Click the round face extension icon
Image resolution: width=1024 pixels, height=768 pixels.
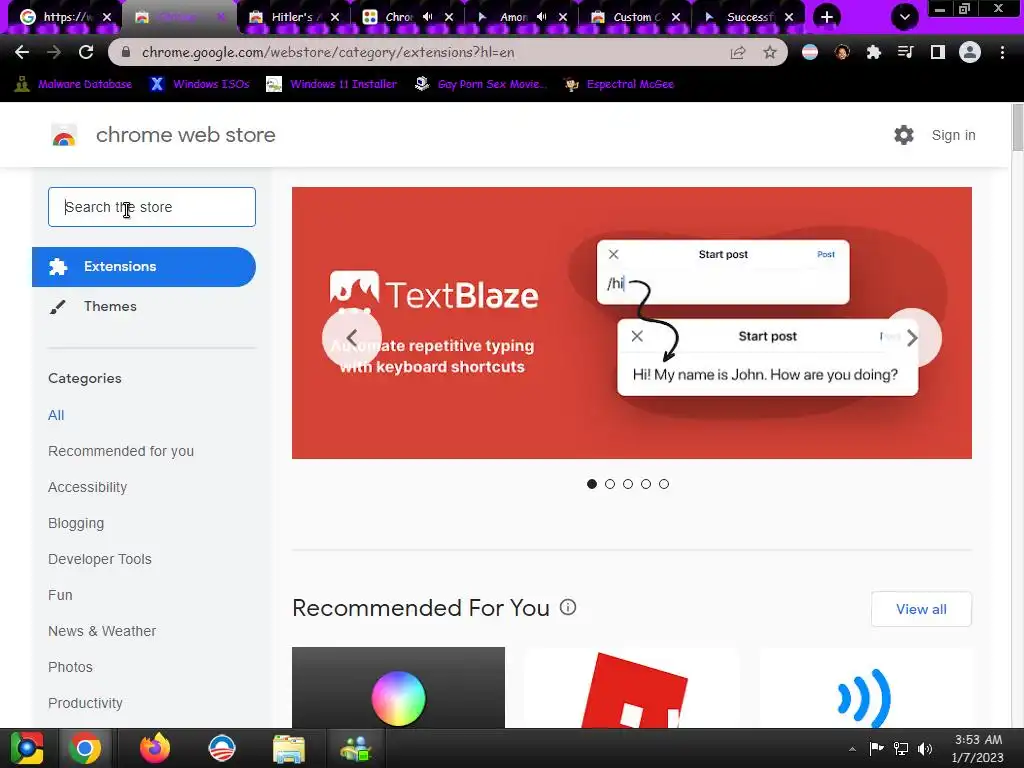click(842, 52)
